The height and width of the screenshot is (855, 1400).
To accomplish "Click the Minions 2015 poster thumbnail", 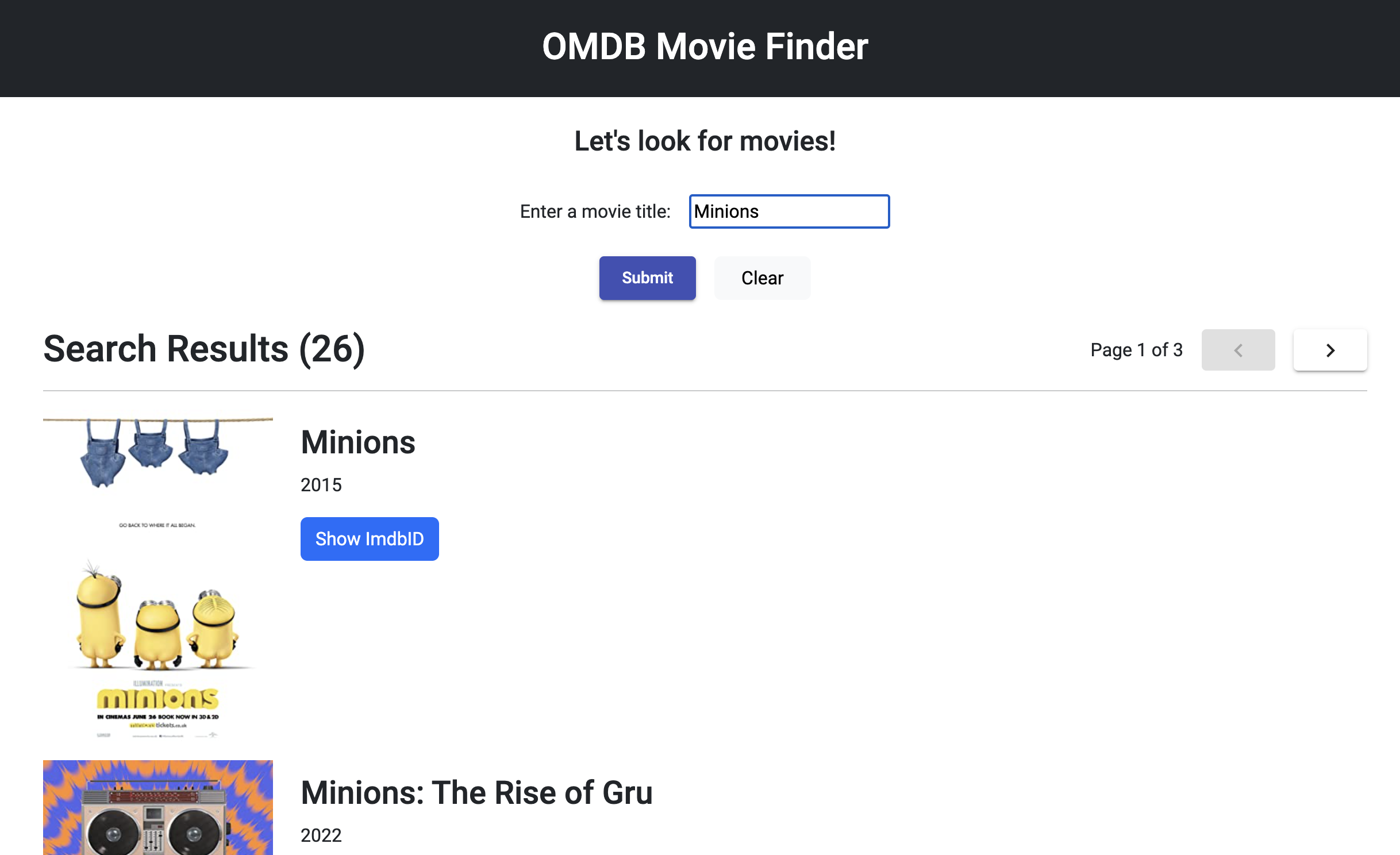I will click(158, 575).
